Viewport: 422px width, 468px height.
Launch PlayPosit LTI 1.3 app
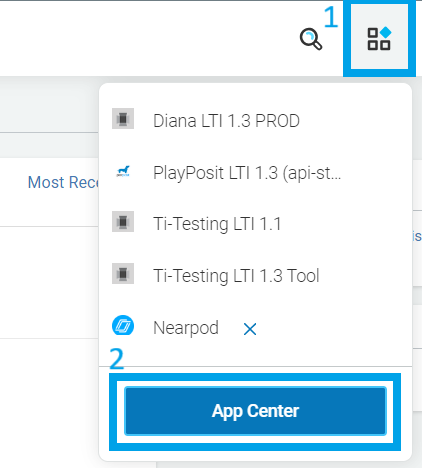coord(247,173)
